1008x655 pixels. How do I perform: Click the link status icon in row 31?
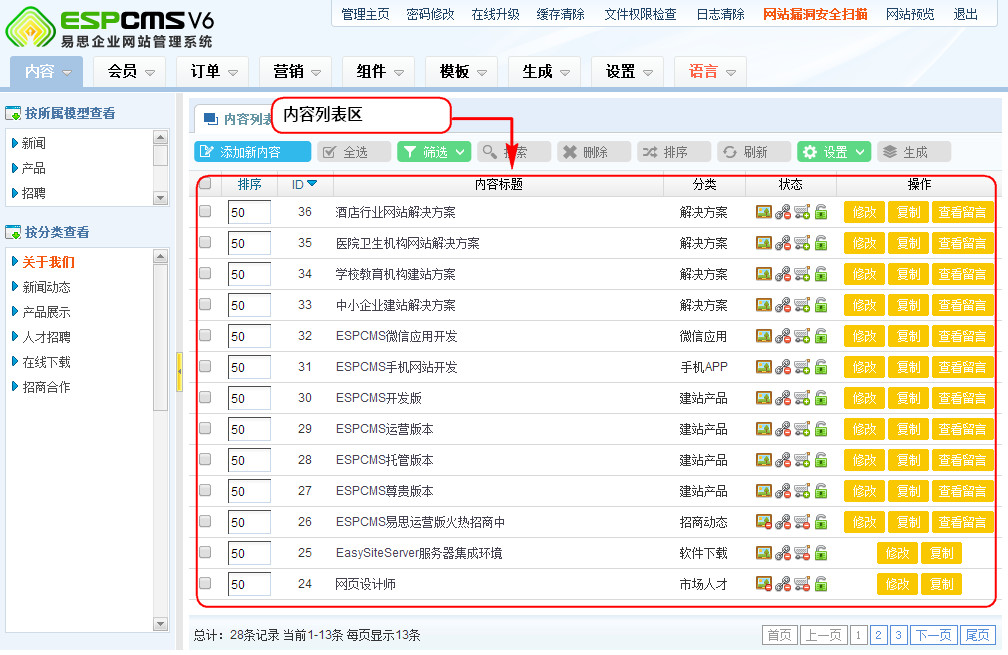[x=782, y=366]
